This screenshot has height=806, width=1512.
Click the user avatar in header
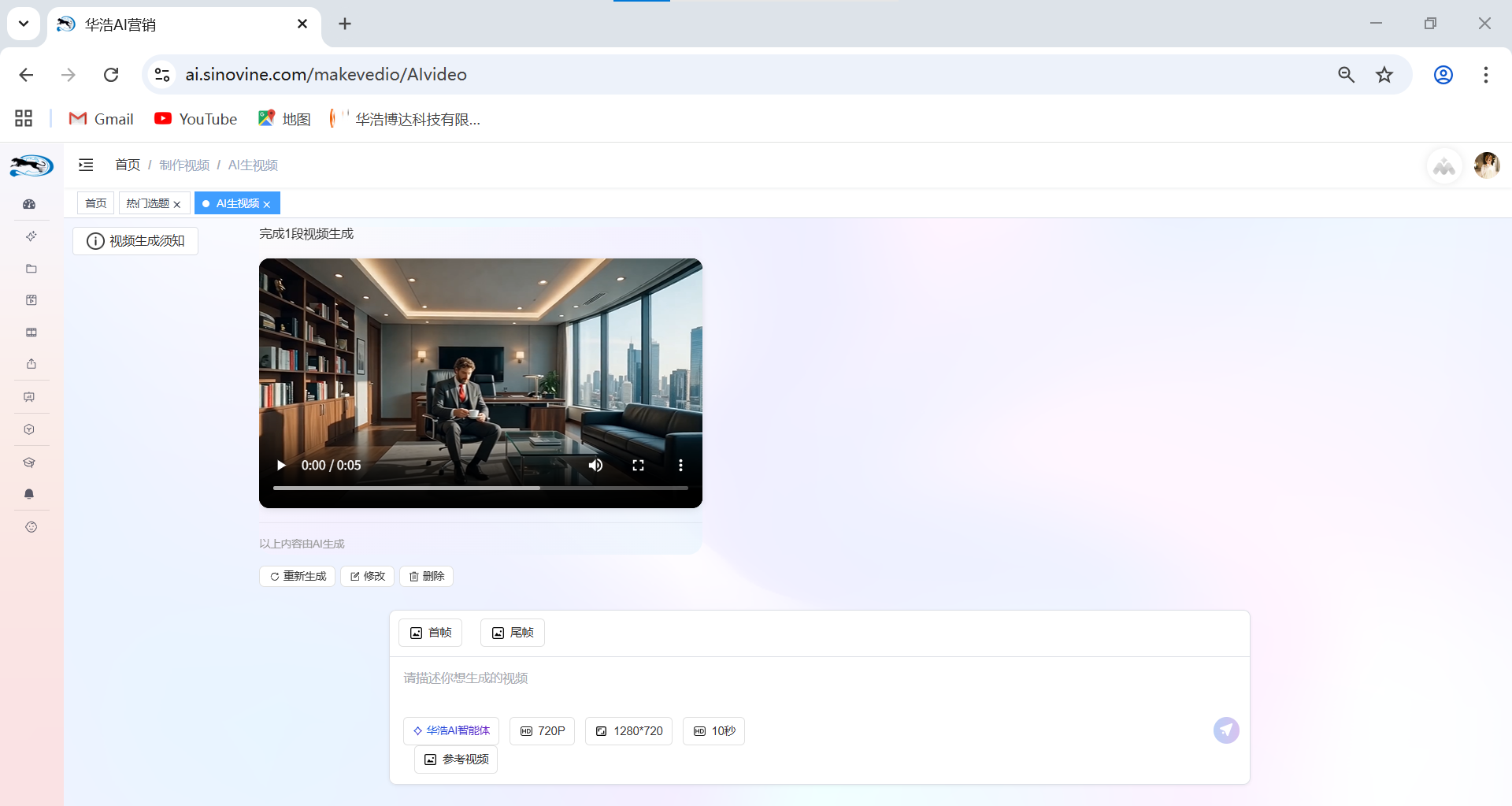pos(1486,165)
